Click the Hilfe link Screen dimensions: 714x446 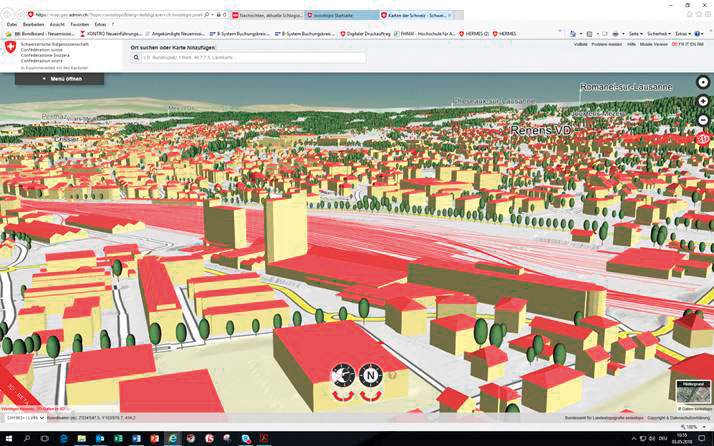631,44
